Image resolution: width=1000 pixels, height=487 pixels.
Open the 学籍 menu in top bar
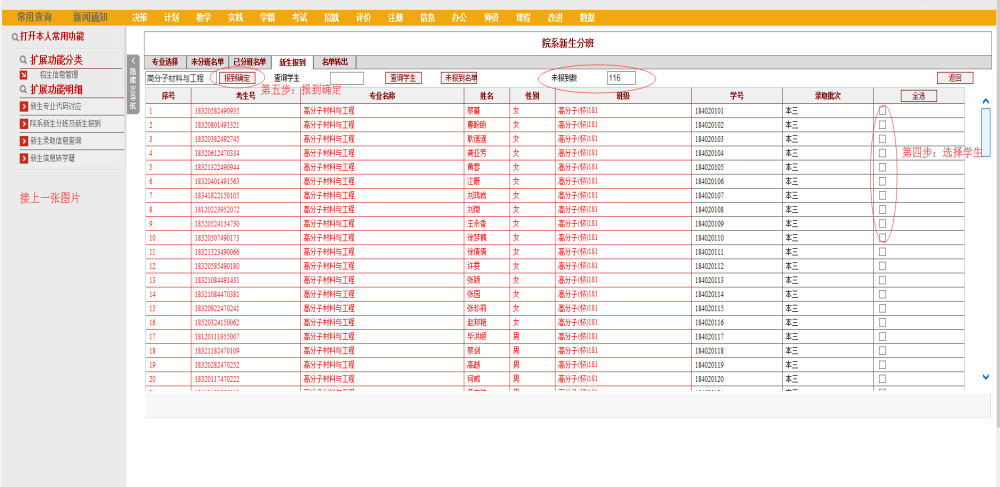click(x=267, y=17)
